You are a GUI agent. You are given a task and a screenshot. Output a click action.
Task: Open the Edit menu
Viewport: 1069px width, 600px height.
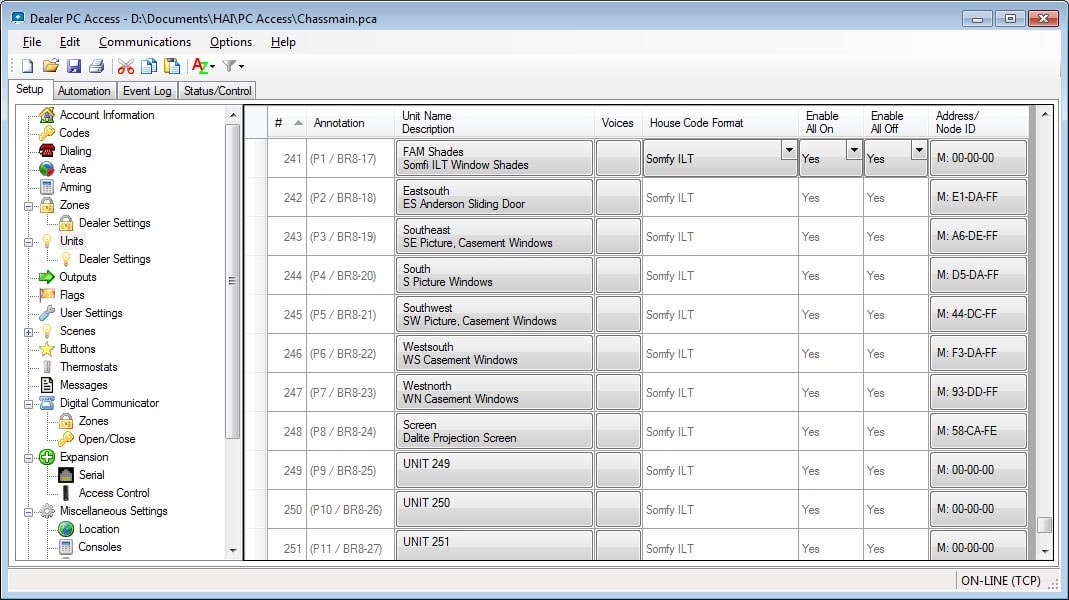tap(70, 42)
